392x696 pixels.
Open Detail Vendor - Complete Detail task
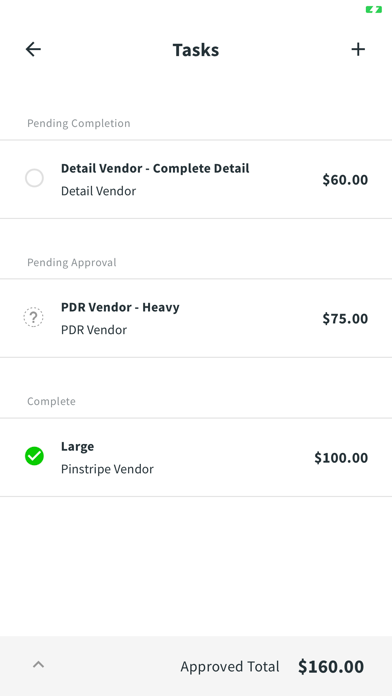[x=196, y=179]
